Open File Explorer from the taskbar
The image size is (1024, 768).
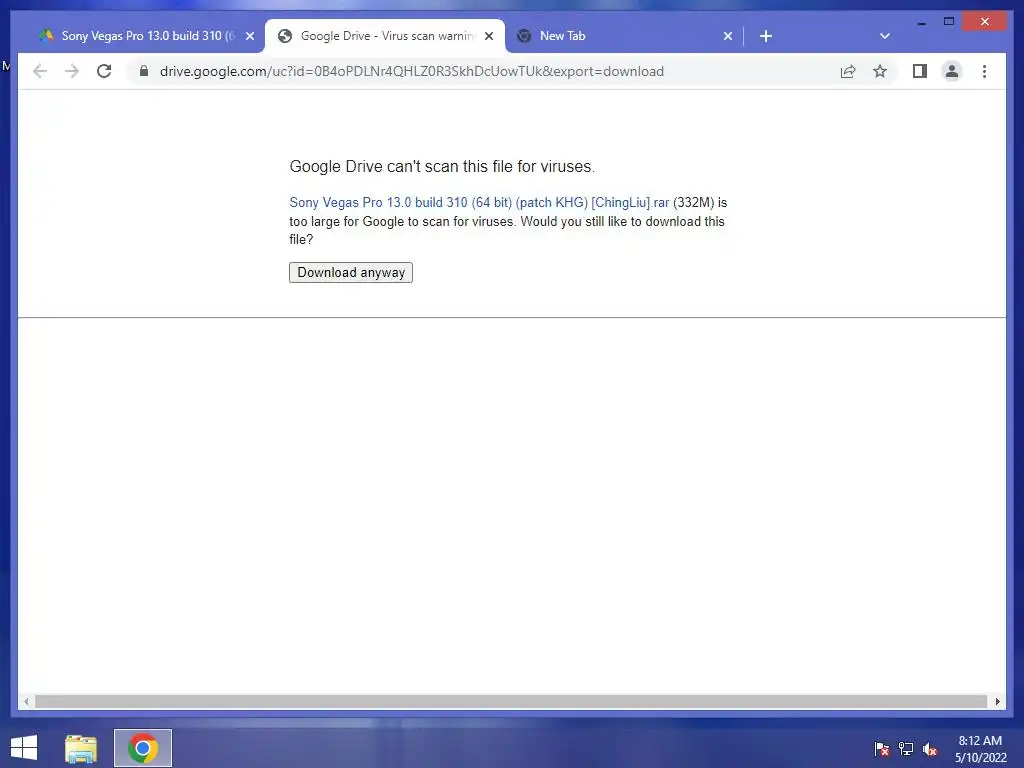tap(81, 748)
